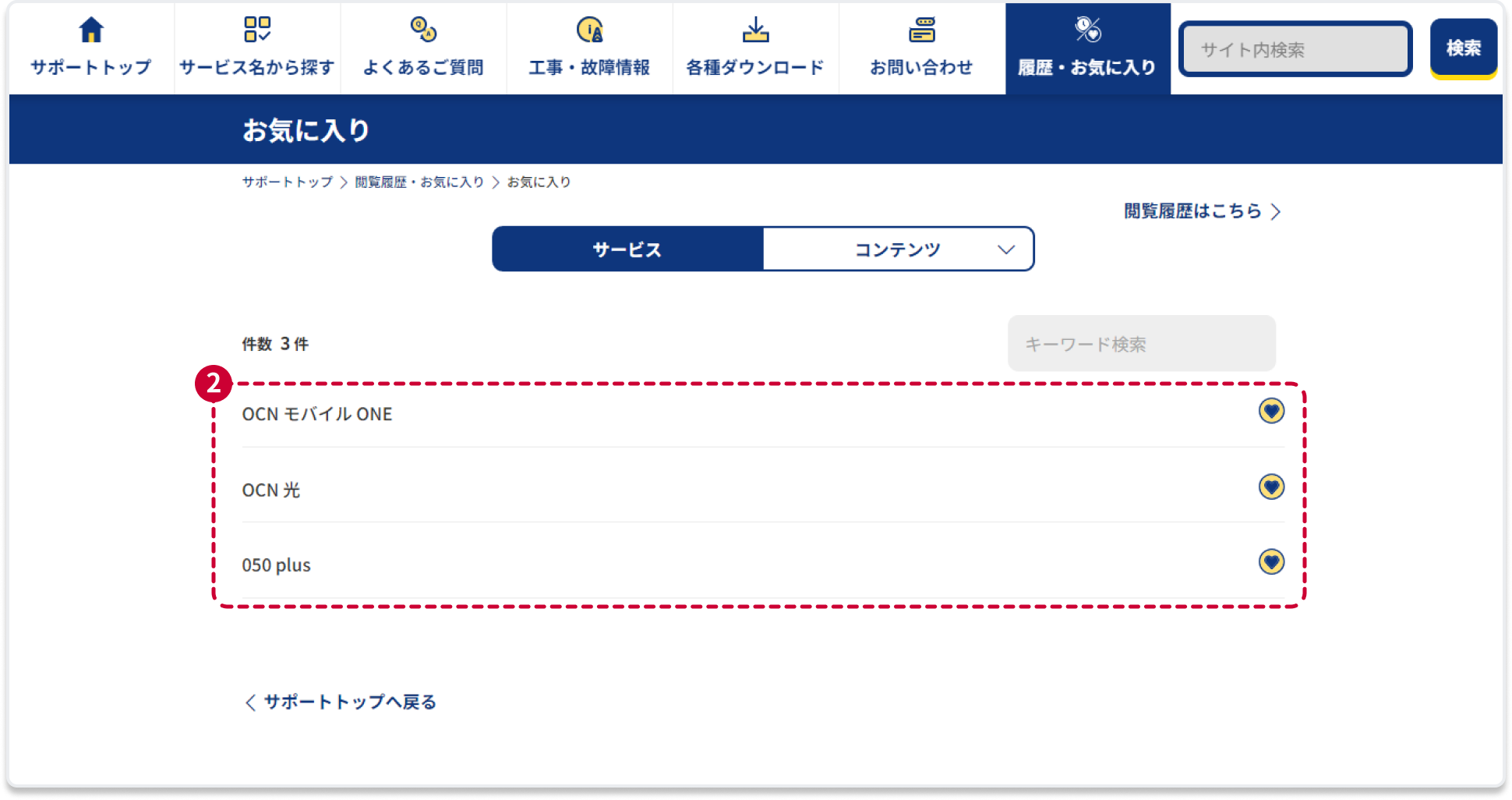Select the サービス tab

pos(627,250)
